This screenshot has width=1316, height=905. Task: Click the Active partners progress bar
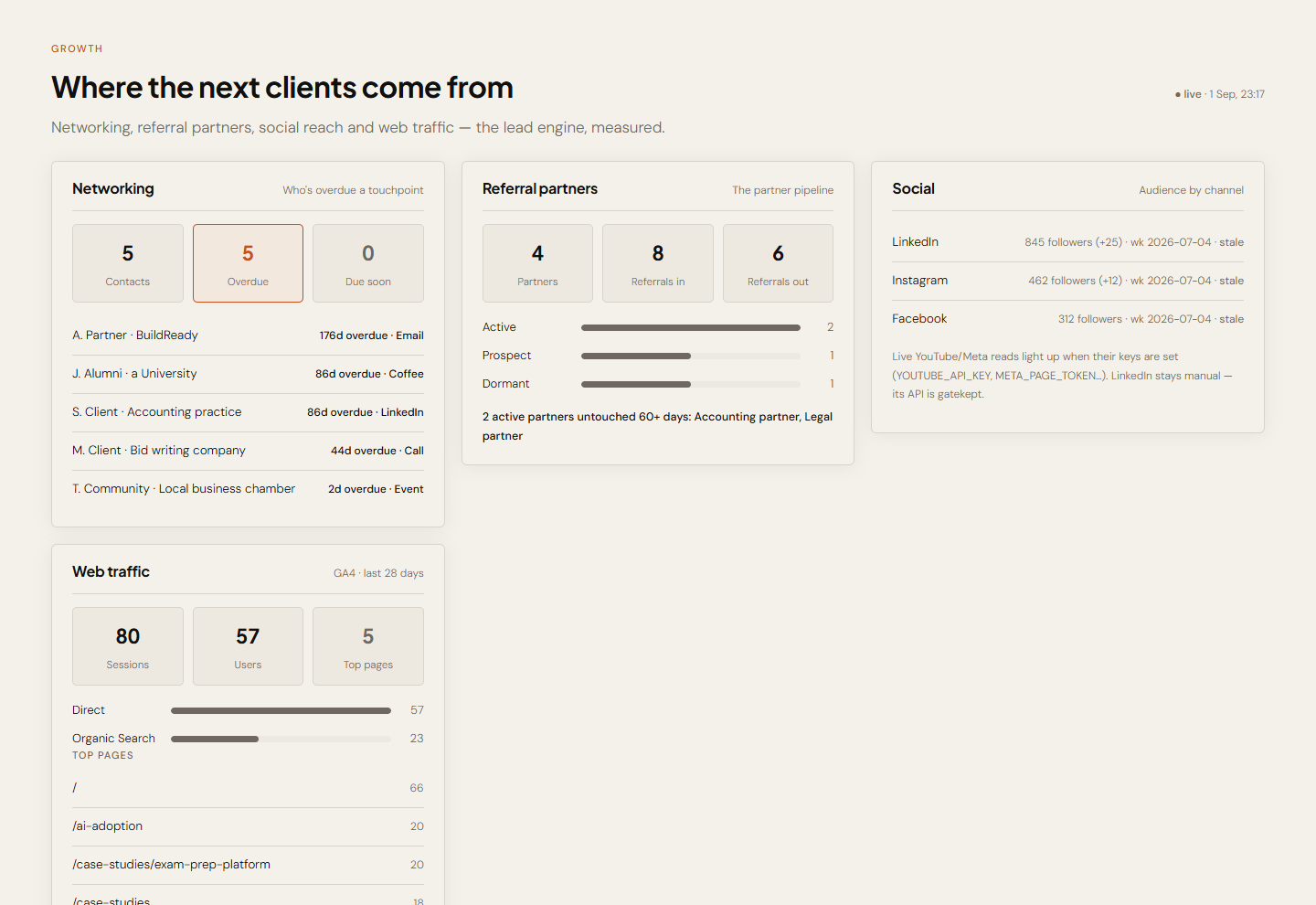(x=691, y=327)
